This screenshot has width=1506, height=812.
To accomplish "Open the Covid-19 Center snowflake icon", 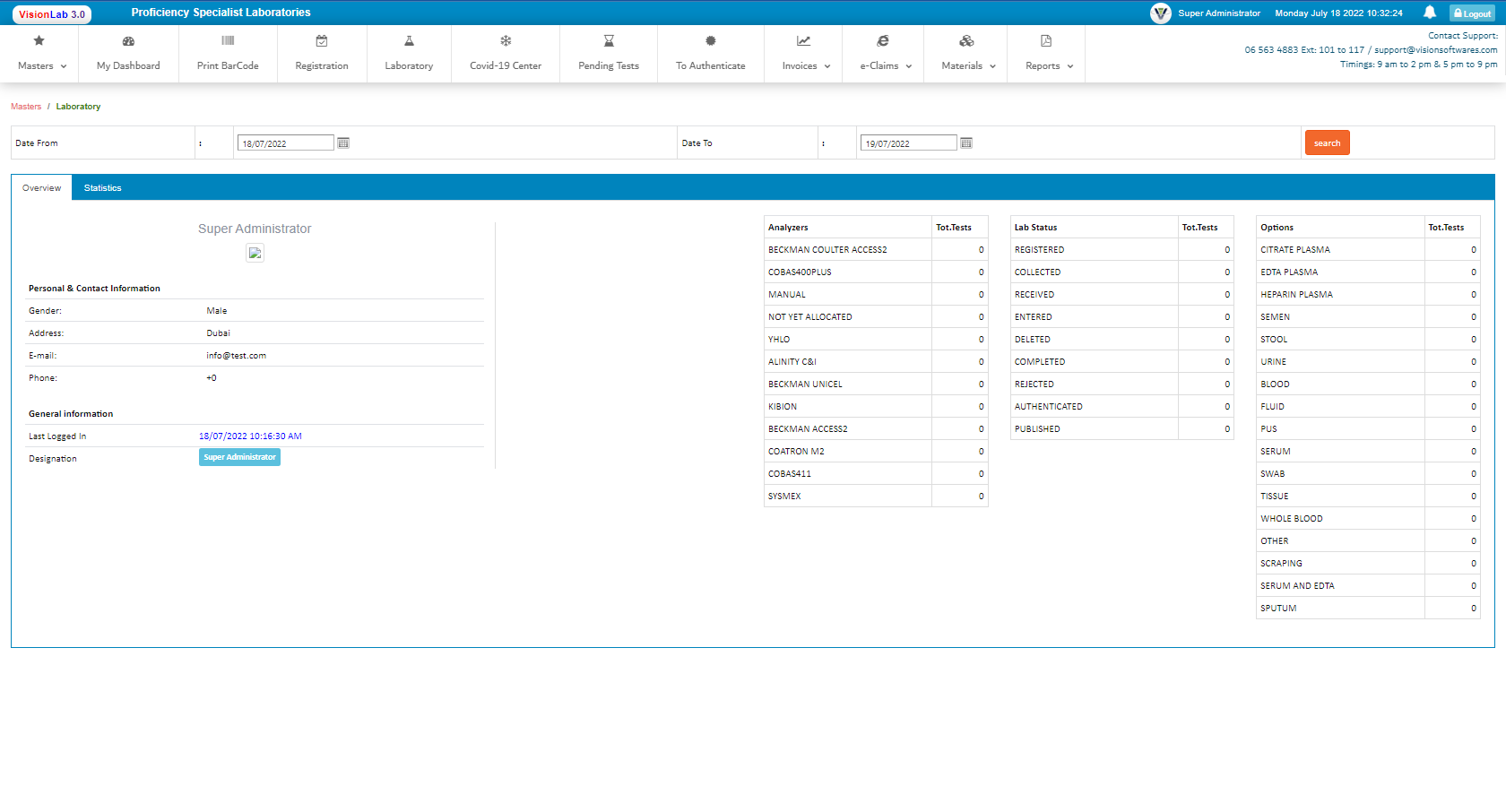I will click(506, 40).
